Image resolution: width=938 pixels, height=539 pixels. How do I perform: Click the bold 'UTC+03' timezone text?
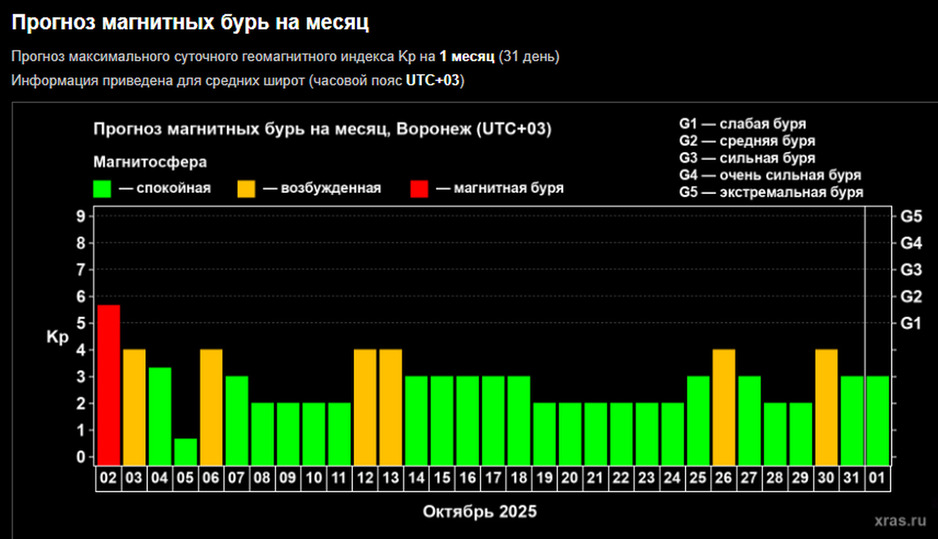point(433,81)
